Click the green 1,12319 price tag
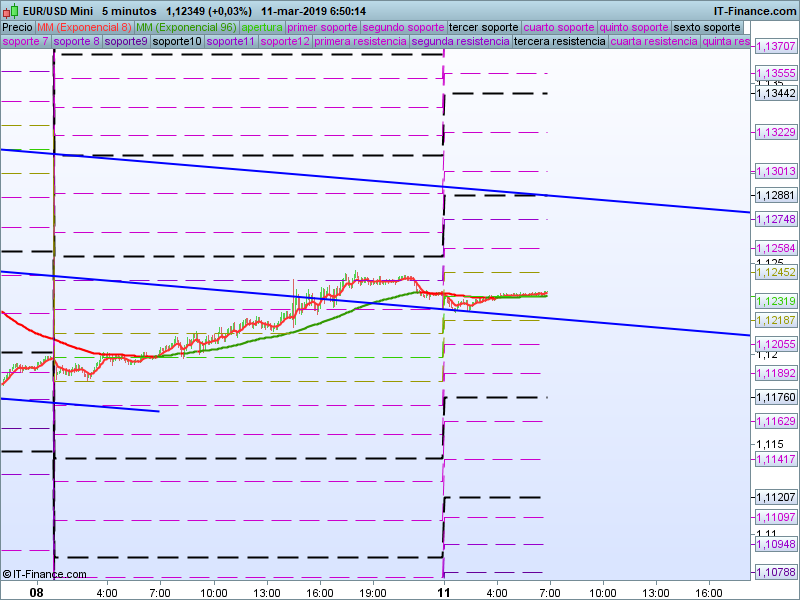Viewport: 800px width, 600px height. (774, 301)
